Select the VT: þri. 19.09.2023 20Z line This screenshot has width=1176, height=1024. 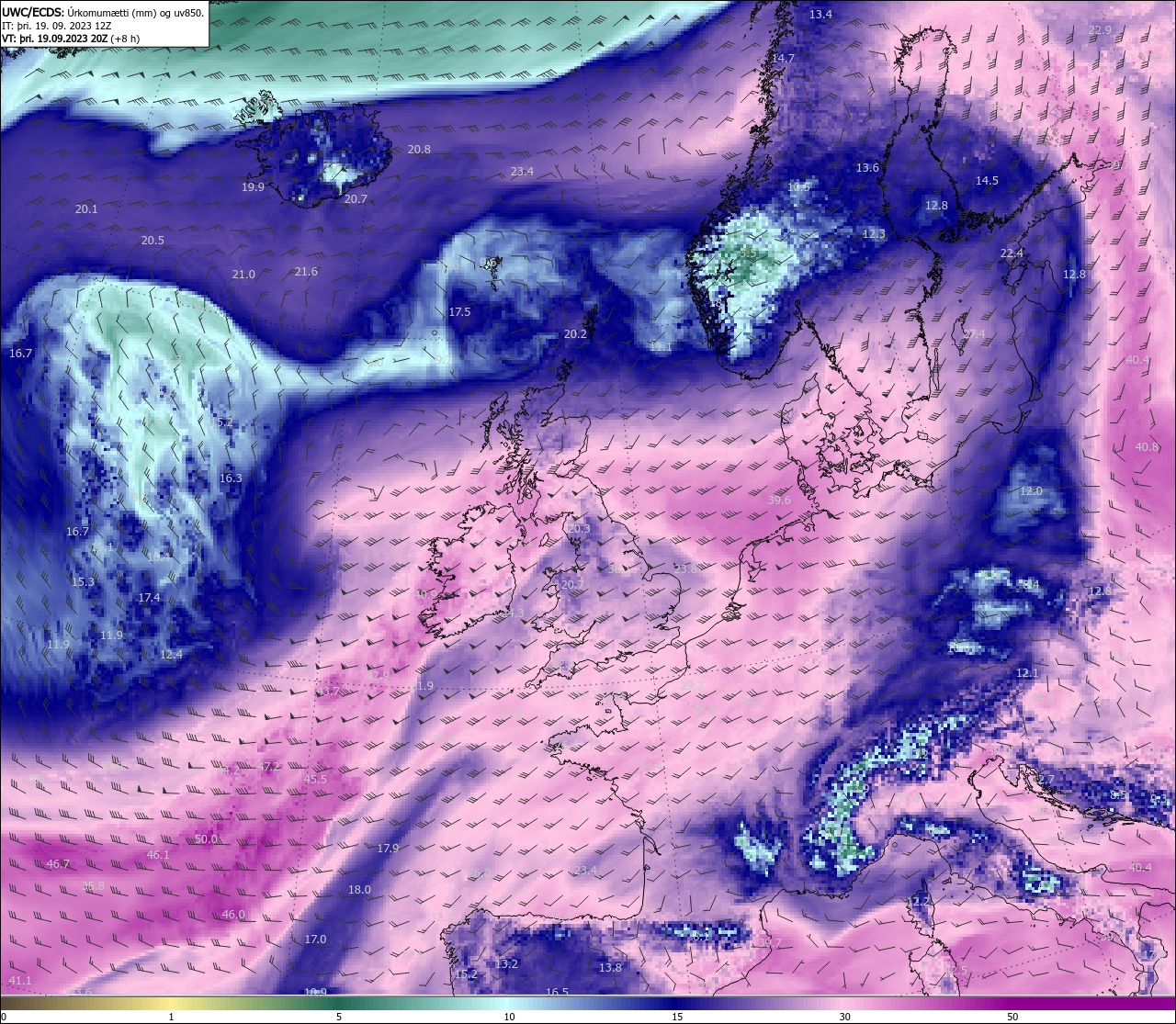coord(71,39)
